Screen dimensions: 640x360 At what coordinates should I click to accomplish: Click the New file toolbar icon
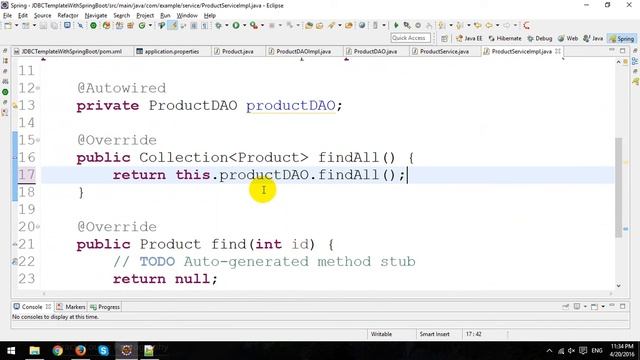pyautogui.click(x=8, y=25)
